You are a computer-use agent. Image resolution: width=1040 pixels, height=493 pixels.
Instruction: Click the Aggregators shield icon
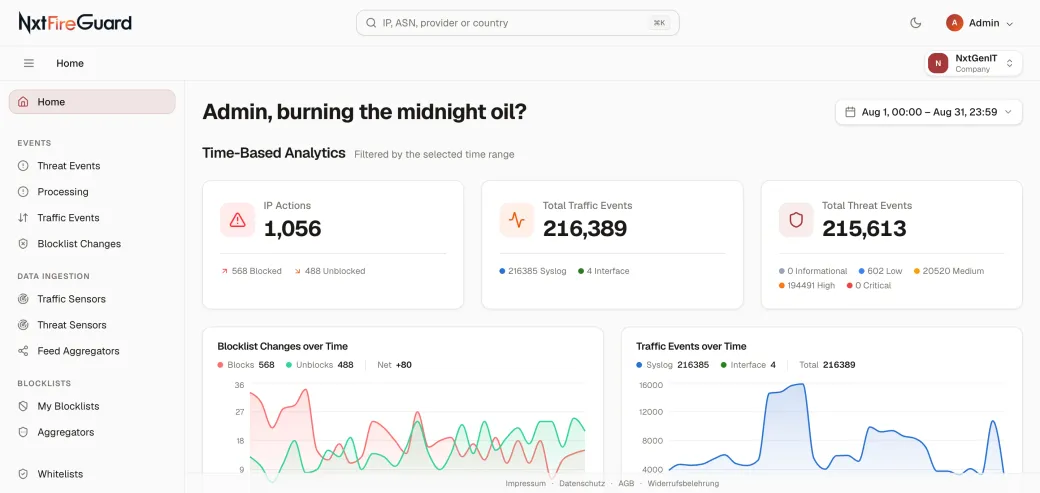click(23, 432)
